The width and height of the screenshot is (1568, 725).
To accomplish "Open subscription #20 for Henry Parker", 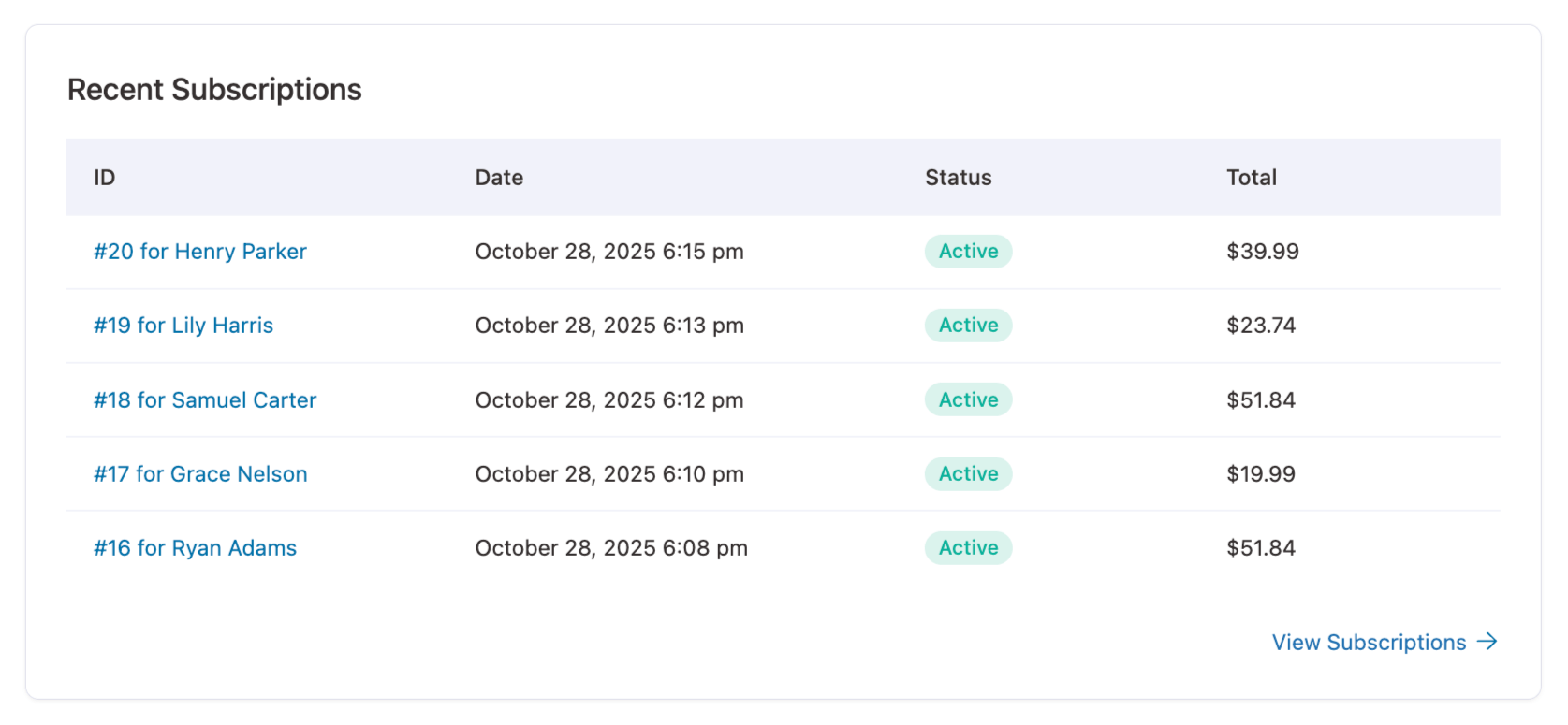I will pos(199,251).
